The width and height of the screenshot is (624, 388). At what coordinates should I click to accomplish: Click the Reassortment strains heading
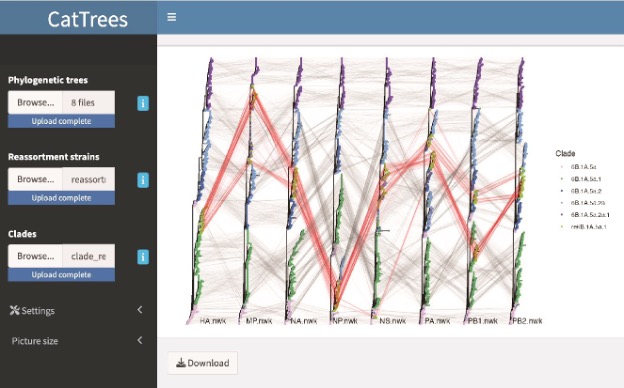(54, 157)
